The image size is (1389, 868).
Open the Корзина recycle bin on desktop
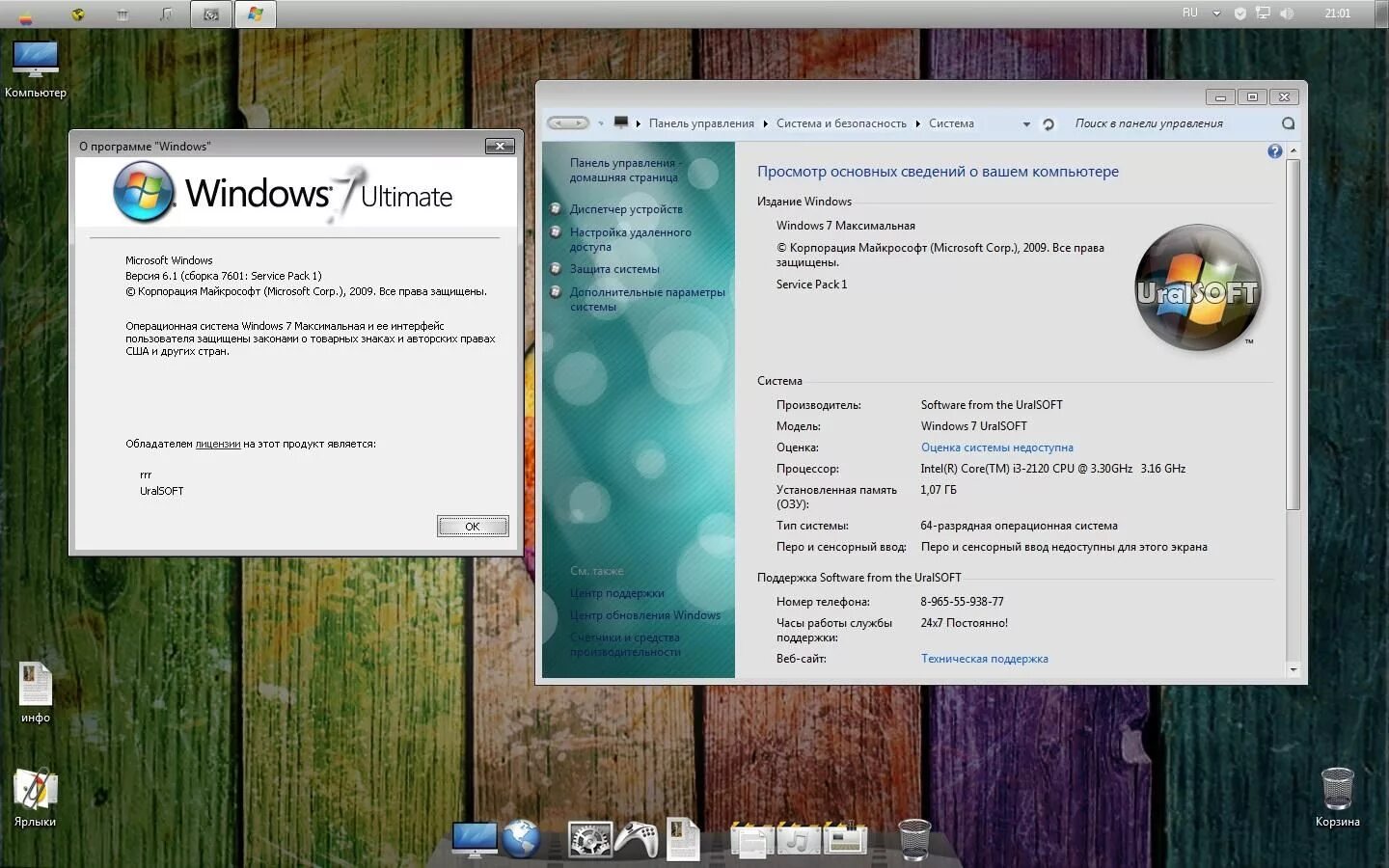1337,798
